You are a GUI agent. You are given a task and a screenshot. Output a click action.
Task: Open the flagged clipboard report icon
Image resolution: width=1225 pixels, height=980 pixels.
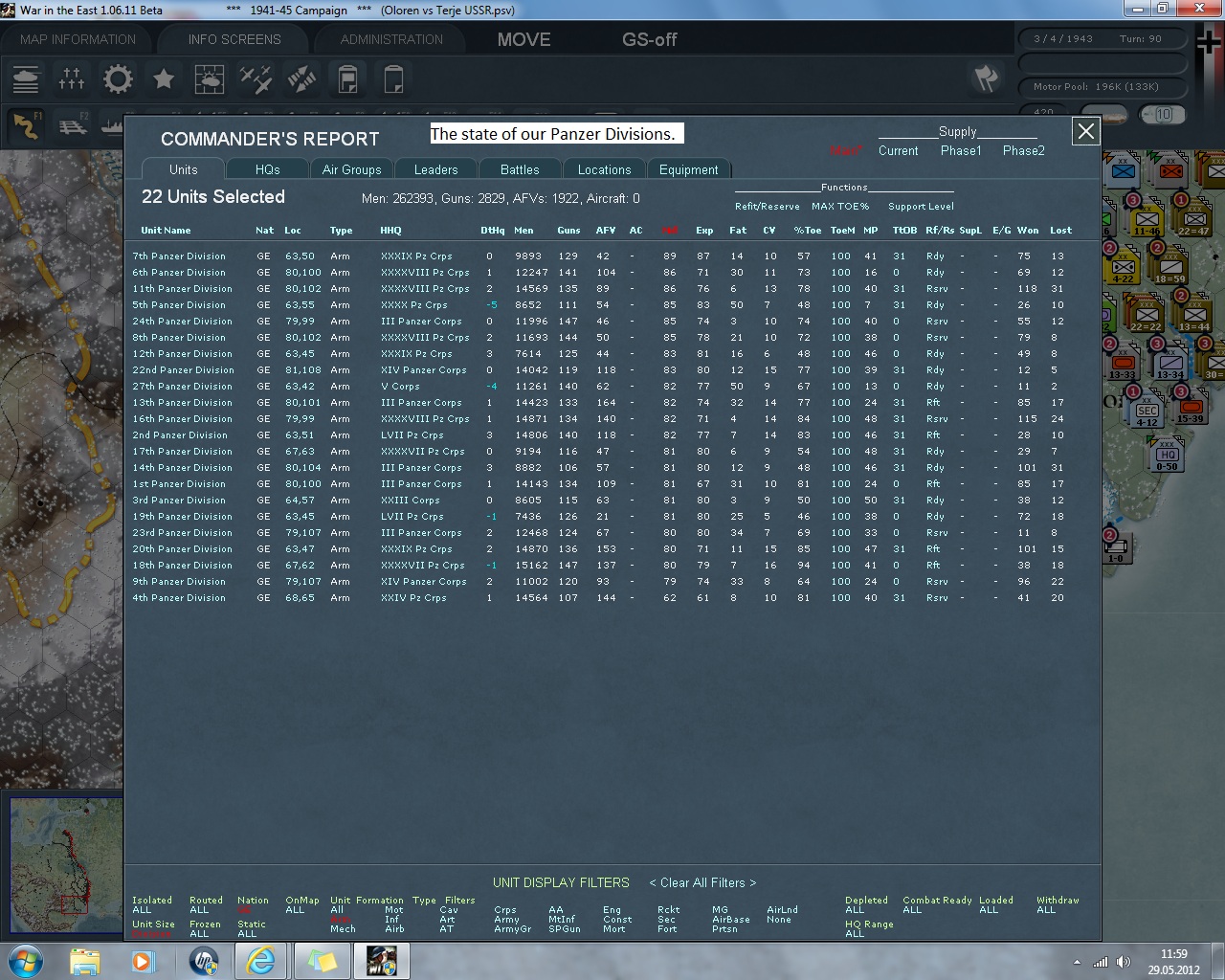[x=347, y=79]
